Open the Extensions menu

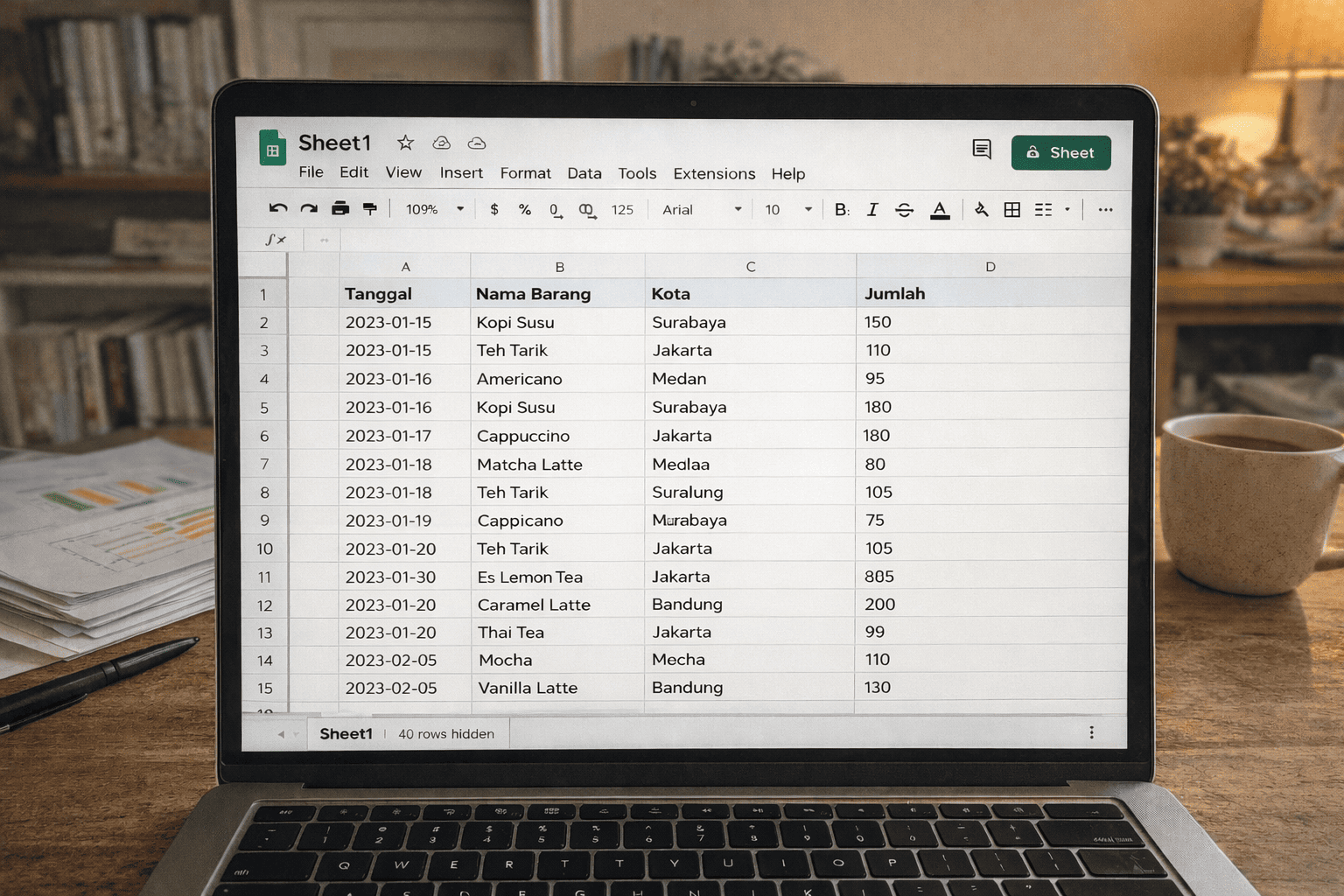pos(714,173)
